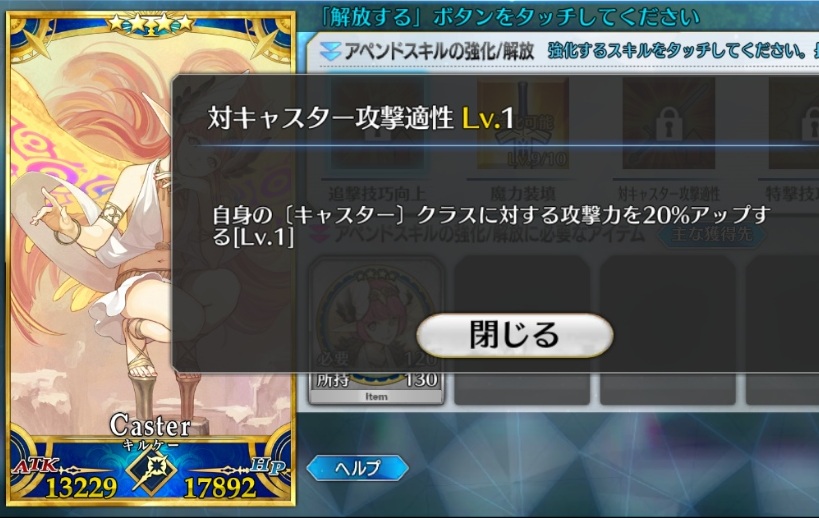Click the dialog title 対キャスター攻撃適性 Lv.1
The image size is (819, 518).
[361, 117]
